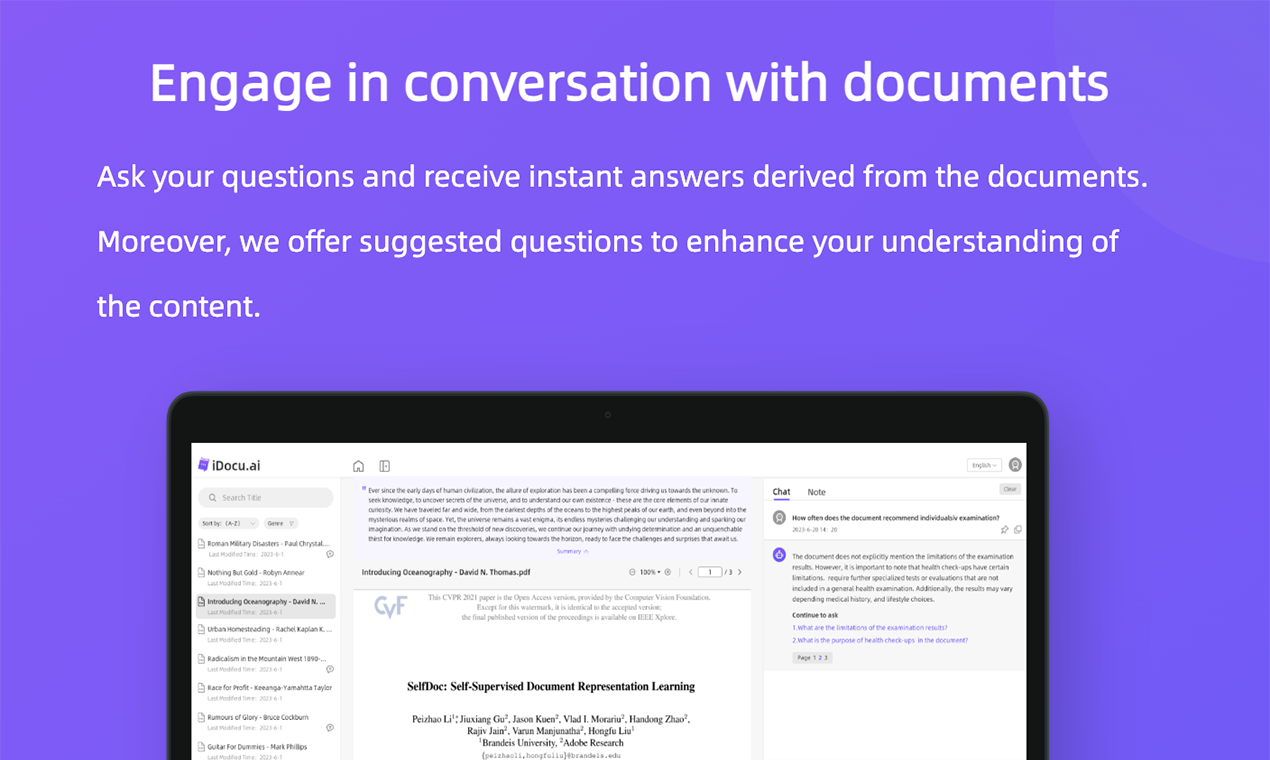Open the Genre filter dropdown

(x=280, y=523)
